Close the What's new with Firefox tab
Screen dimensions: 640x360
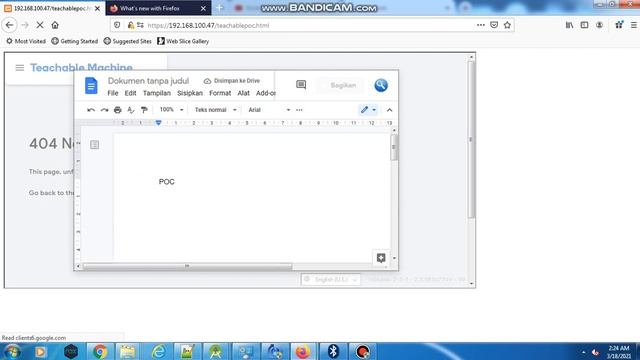pos(203,8)
